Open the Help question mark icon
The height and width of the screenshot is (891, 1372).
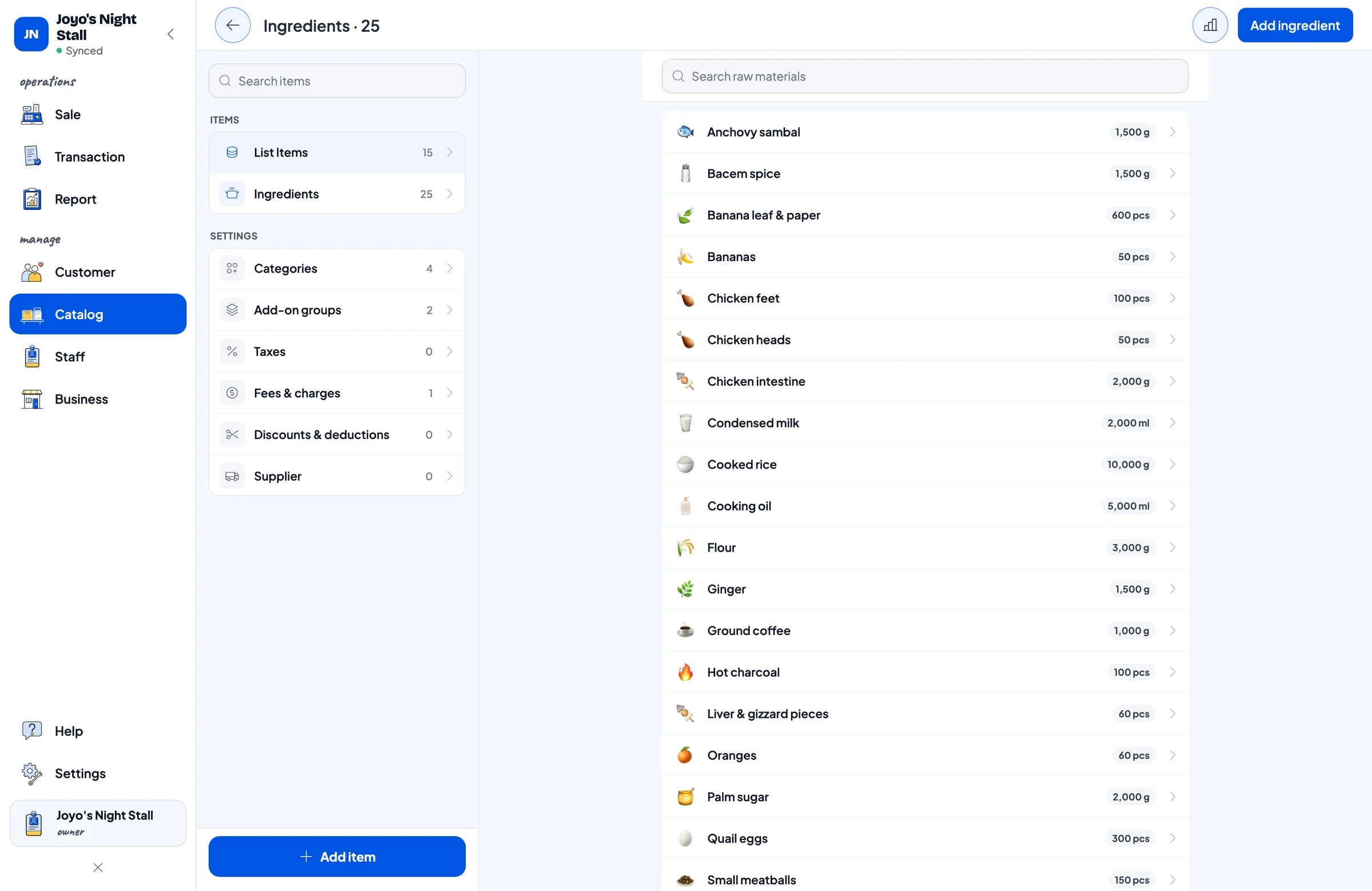[31, 730]
